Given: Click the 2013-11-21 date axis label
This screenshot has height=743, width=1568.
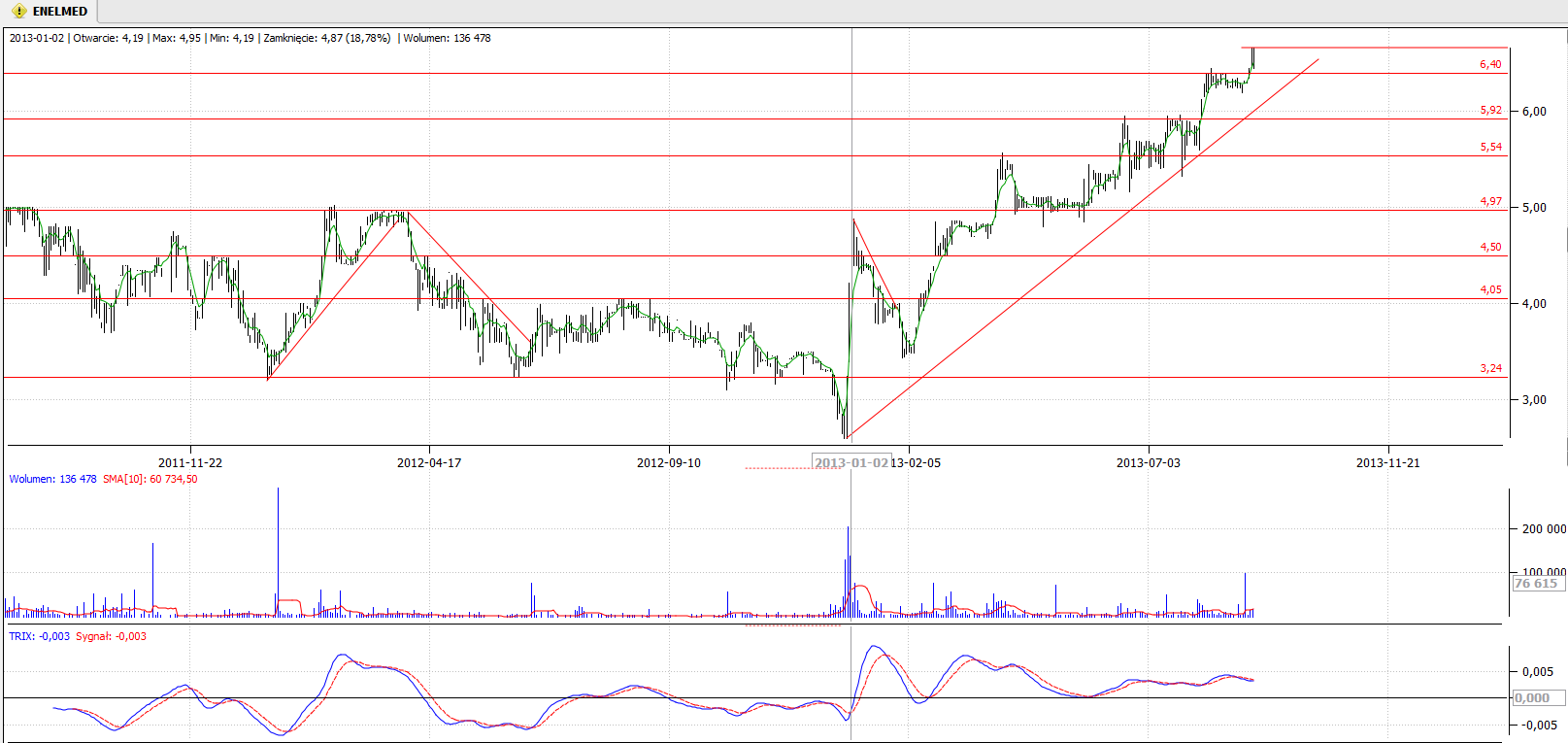Looking at the screenshot, I should [1388, 462].
